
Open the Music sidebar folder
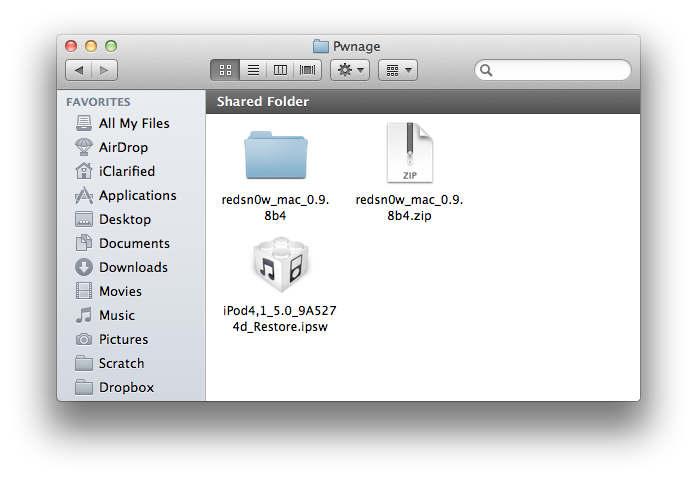tap(117, 315)
